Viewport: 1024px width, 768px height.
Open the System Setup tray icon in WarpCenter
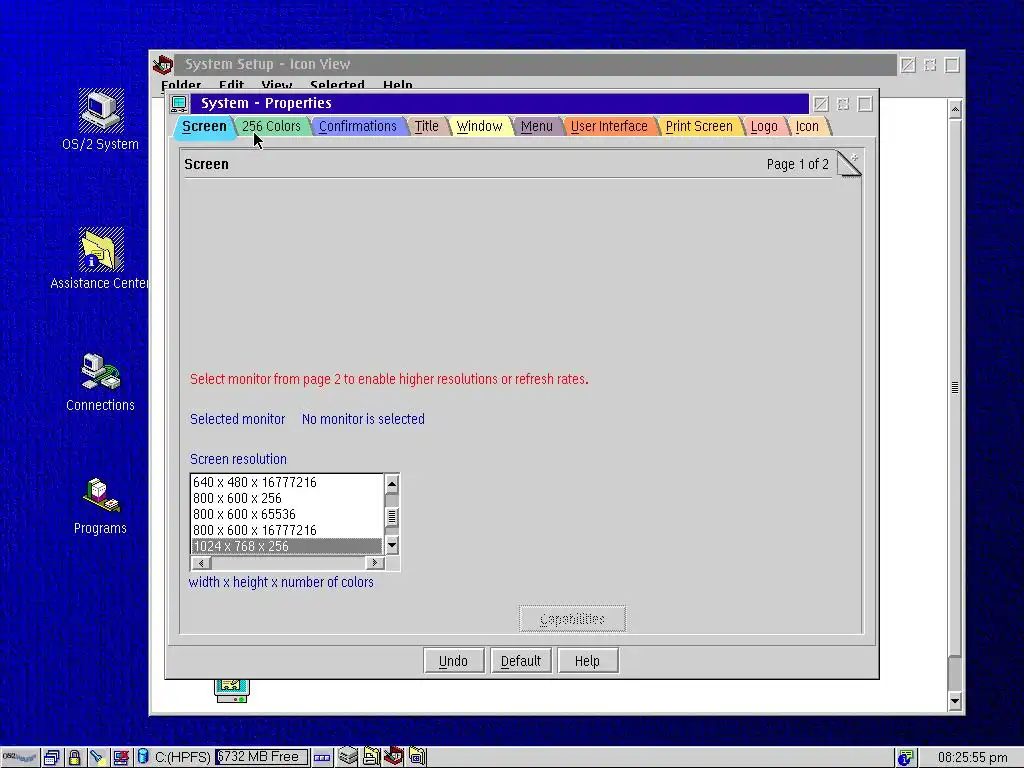(394, 756)
